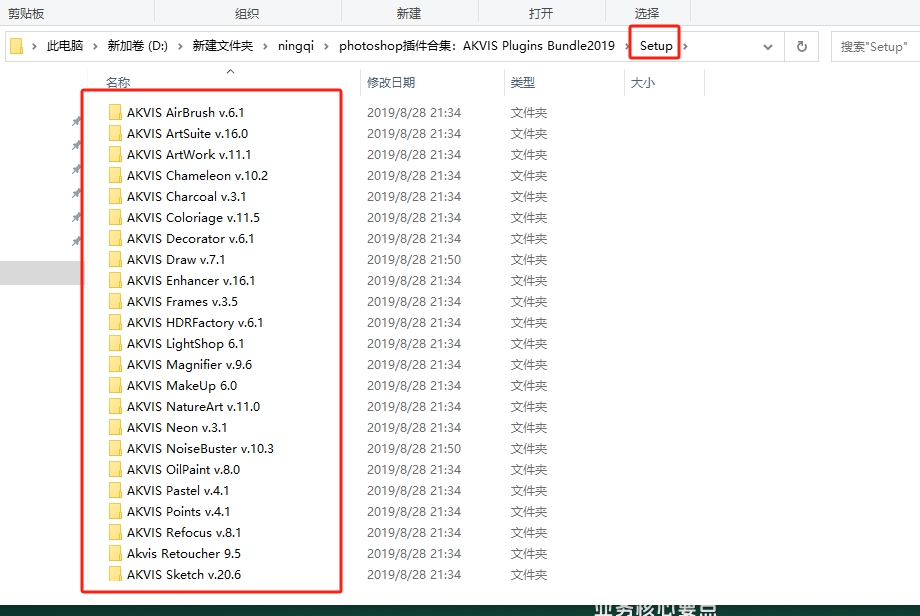920x616 pixels.
Task: Click the AKVIS Charcoal v.3.1 folder icon
Action: pos(115,197)
